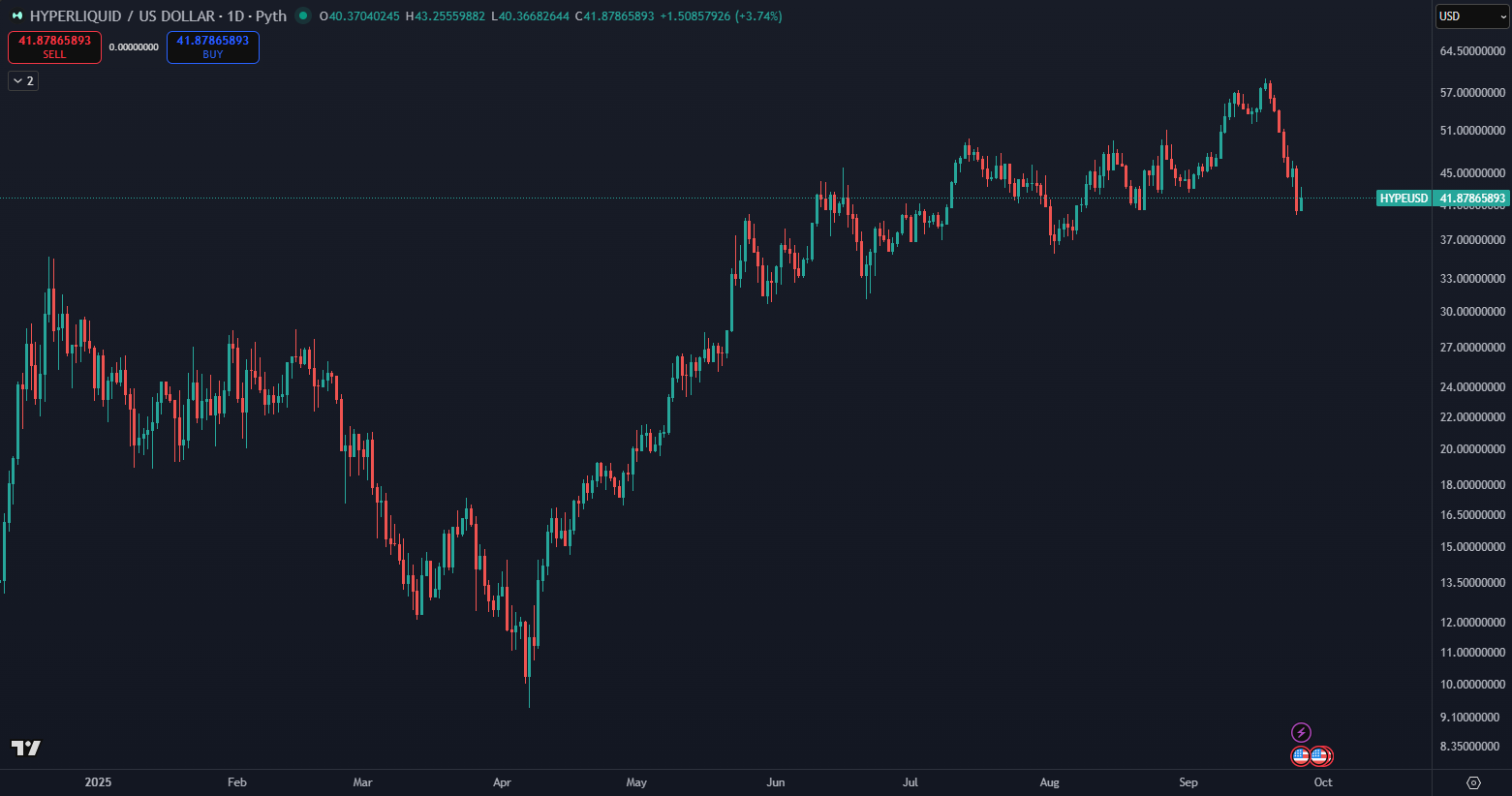Click the change value +1.50857926 (+3.74%)
The width and height of the screenshot is (1512, 796).
click(722, 16)
